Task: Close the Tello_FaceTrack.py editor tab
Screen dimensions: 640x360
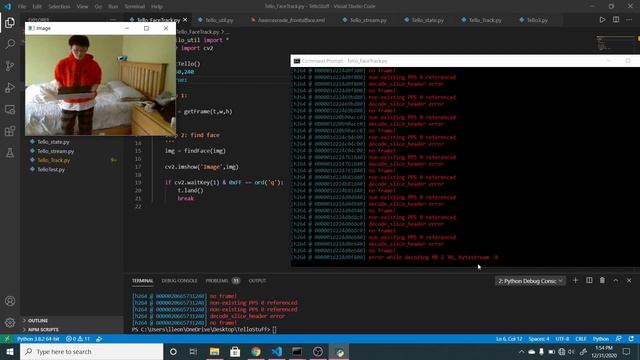Action: [185, 20]
